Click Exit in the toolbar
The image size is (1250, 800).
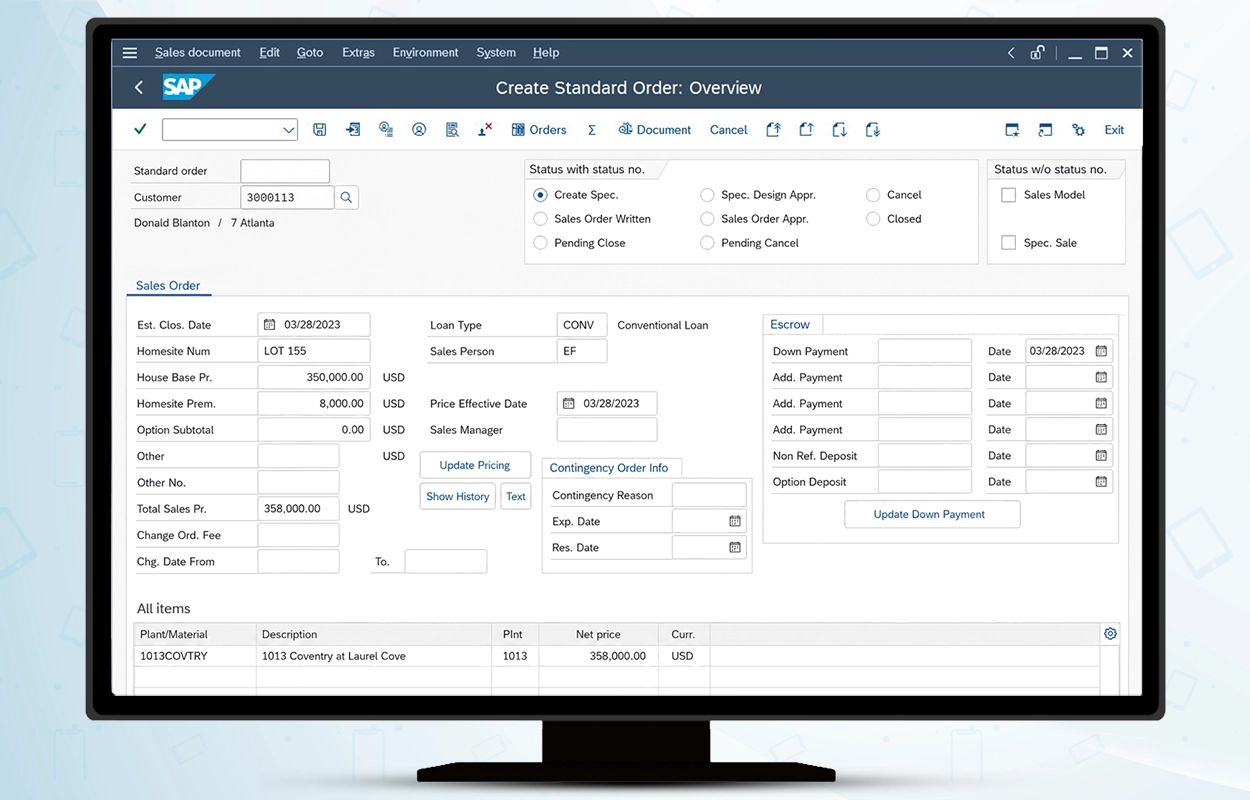coord(1114,130)
